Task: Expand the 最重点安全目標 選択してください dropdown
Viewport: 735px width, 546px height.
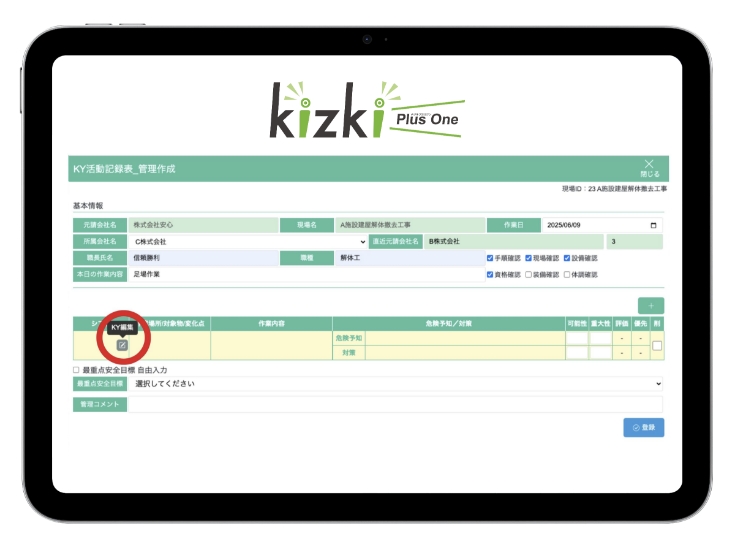Action: tap(396, 383)
